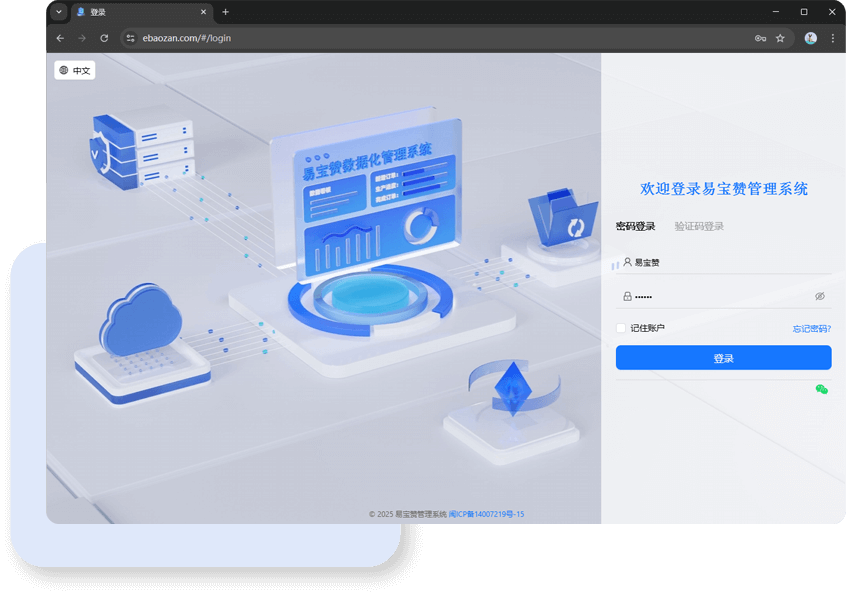Click the WeChat login icon

click(x=821, y=389)
